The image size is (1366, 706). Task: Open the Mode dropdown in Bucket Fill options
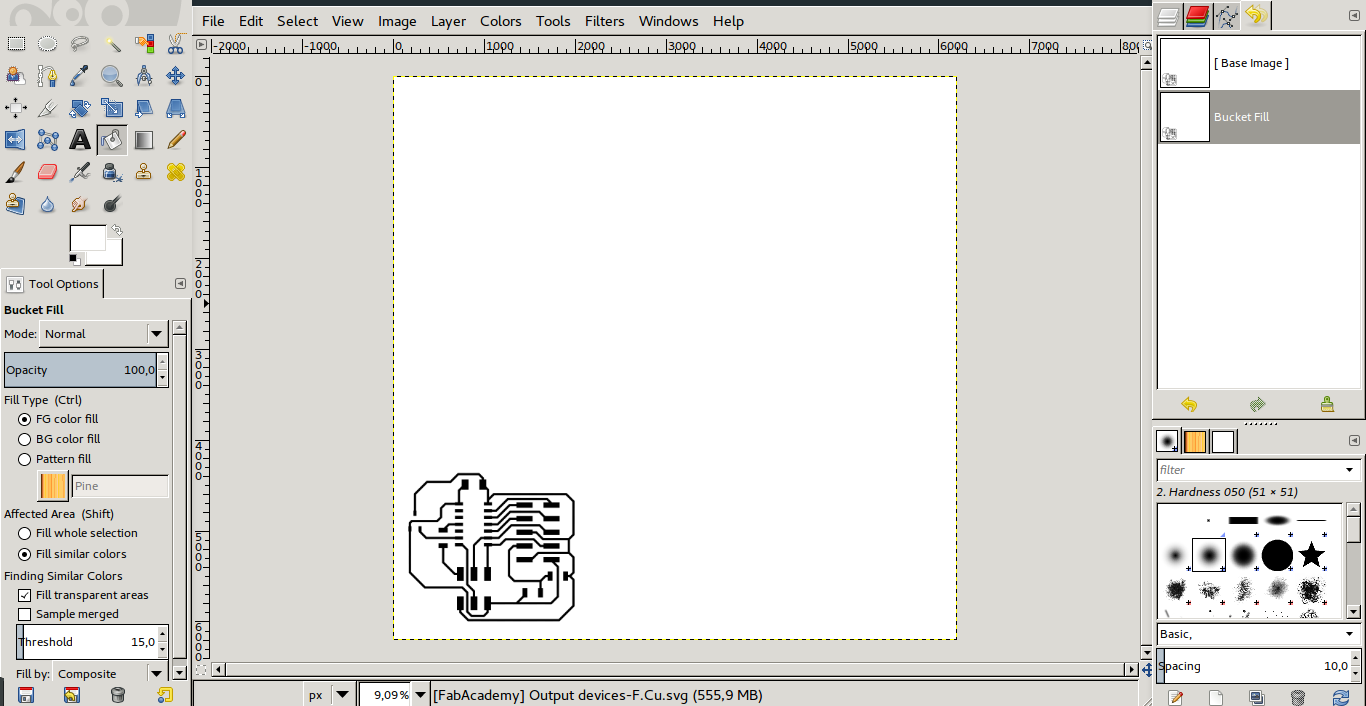(103, 334)
